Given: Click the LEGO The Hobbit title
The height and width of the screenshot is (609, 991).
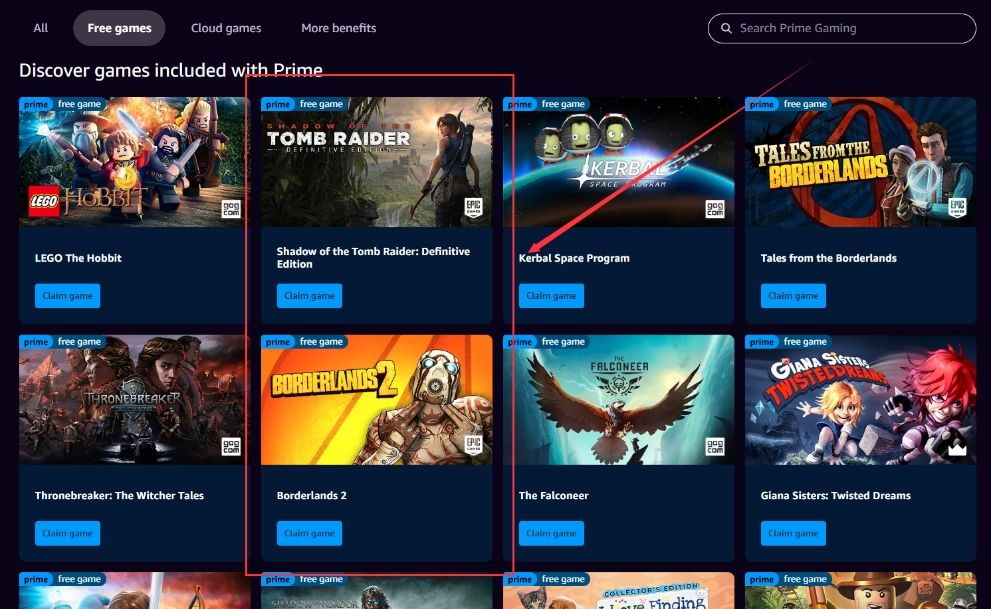Looking at the screenshot, I should 78,258.
